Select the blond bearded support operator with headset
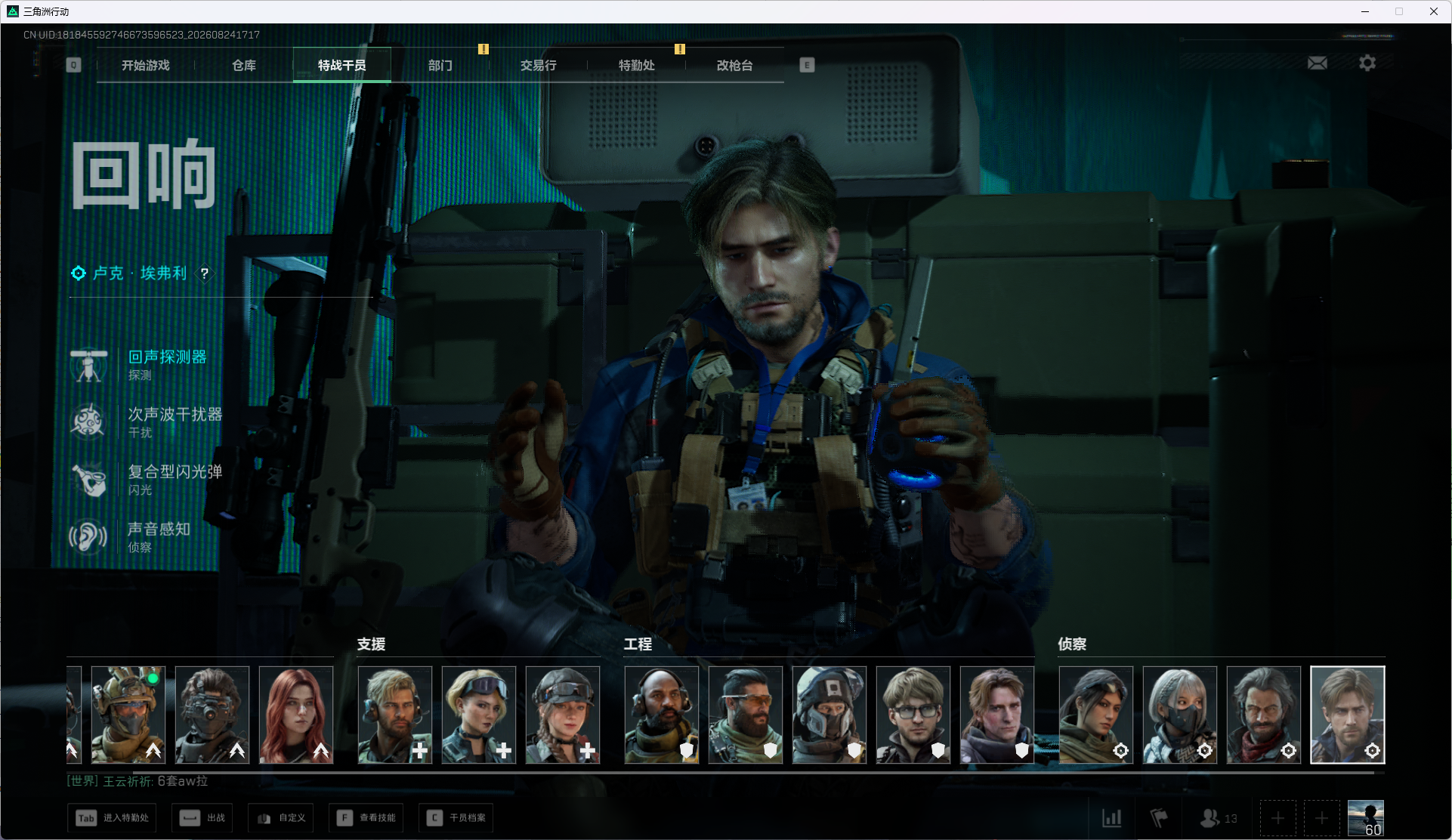Viewport: 1452px width, 840px height. tap(395, 715)
